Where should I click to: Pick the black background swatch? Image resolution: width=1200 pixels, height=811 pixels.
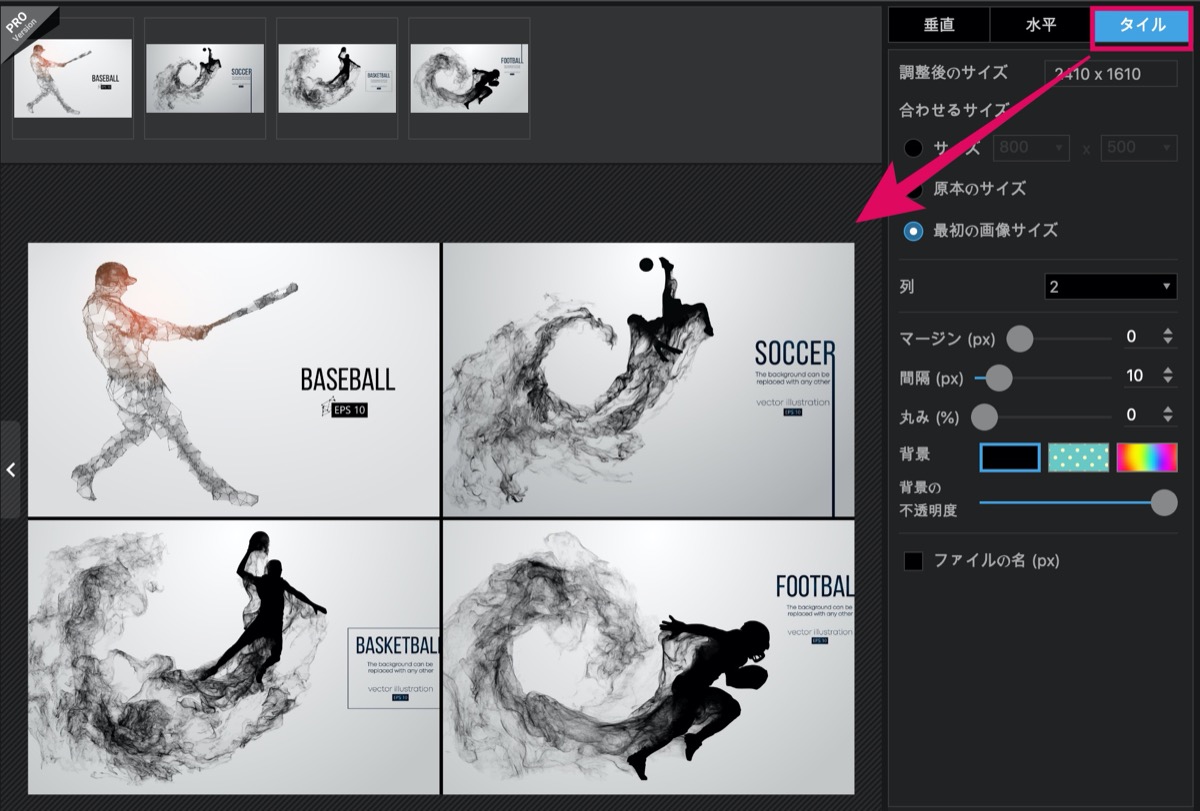[1010, 457]
